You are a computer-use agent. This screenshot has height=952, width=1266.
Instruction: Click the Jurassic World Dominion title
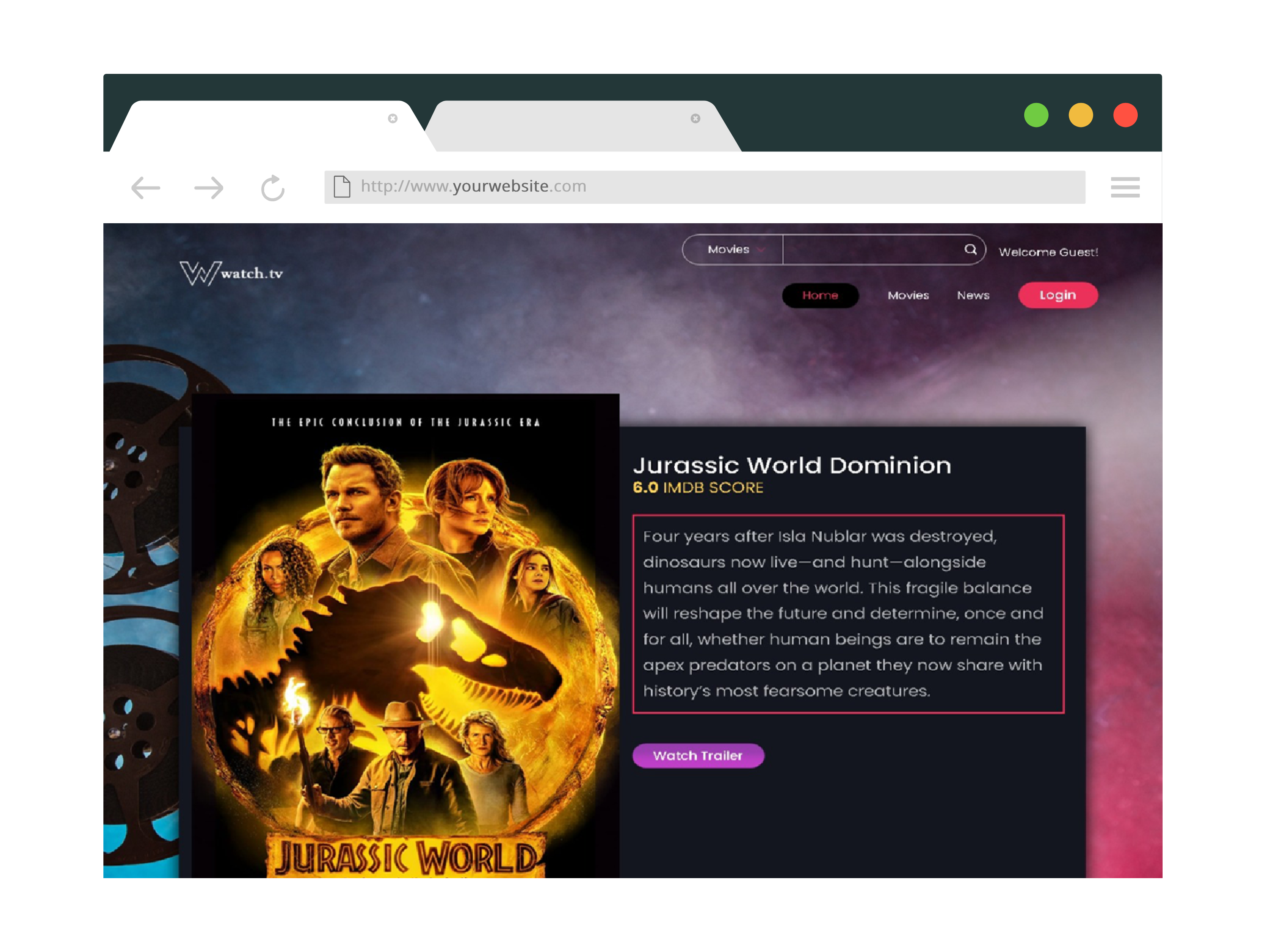tap(792, 465)
